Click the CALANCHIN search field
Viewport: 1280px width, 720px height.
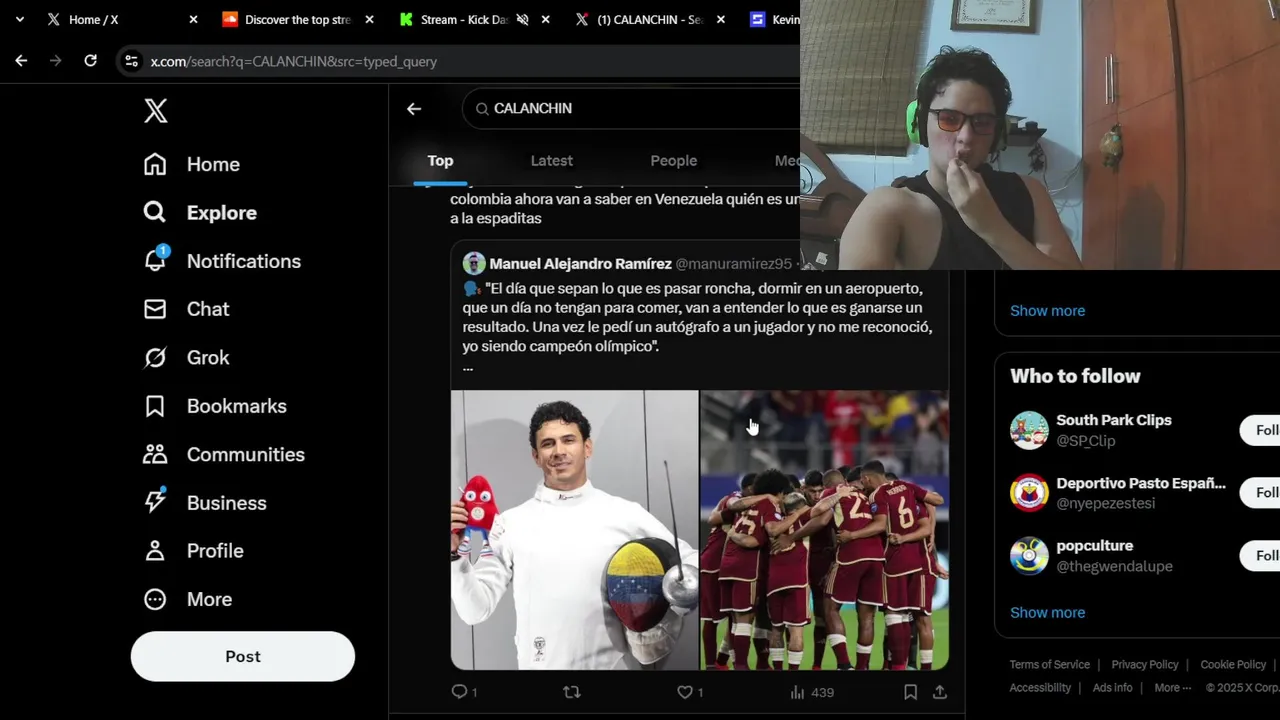631,108
